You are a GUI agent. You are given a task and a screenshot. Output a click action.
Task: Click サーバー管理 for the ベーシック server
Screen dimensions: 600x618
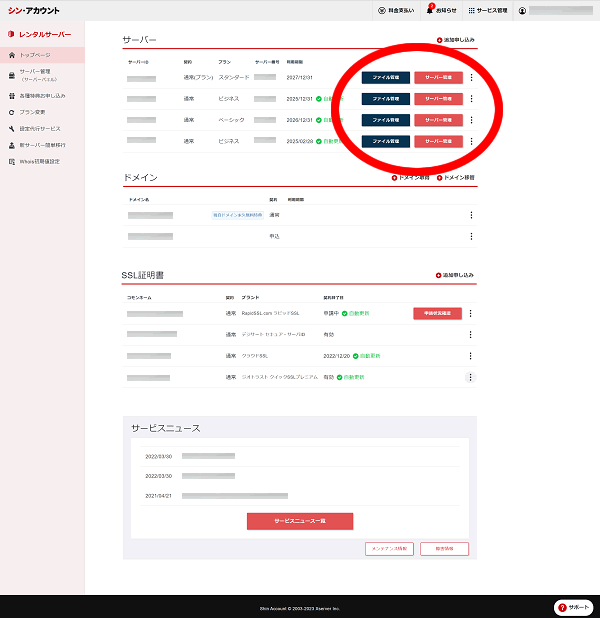(x=438, y=120)
